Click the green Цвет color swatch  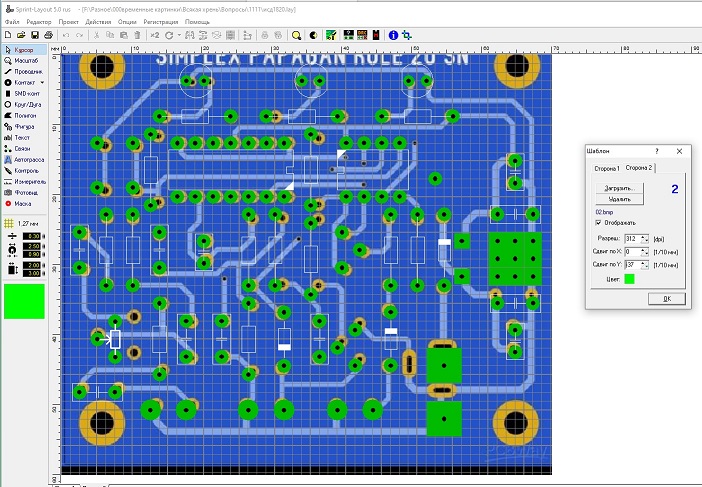(630, 279)
